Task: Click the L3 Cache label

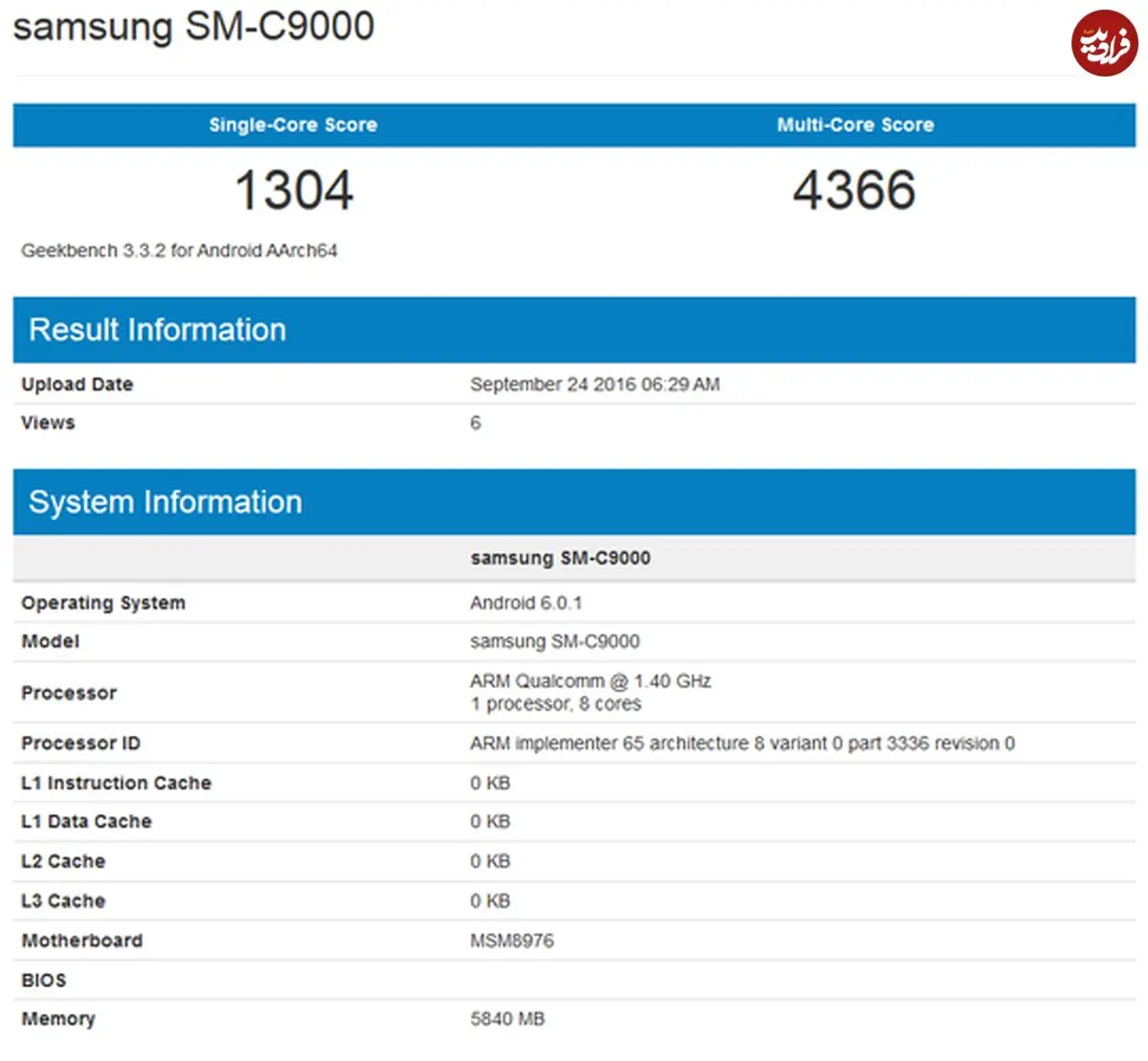Action: pos(63,901)
